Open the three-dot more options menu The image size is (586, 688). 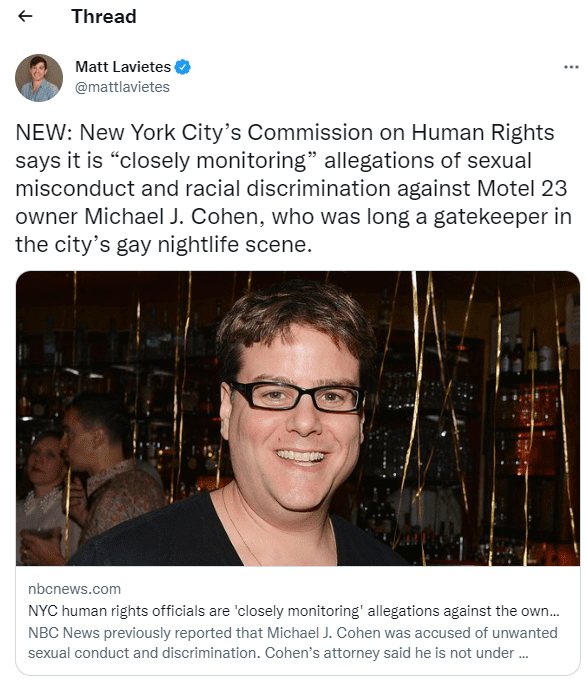[x=571, y=67]
